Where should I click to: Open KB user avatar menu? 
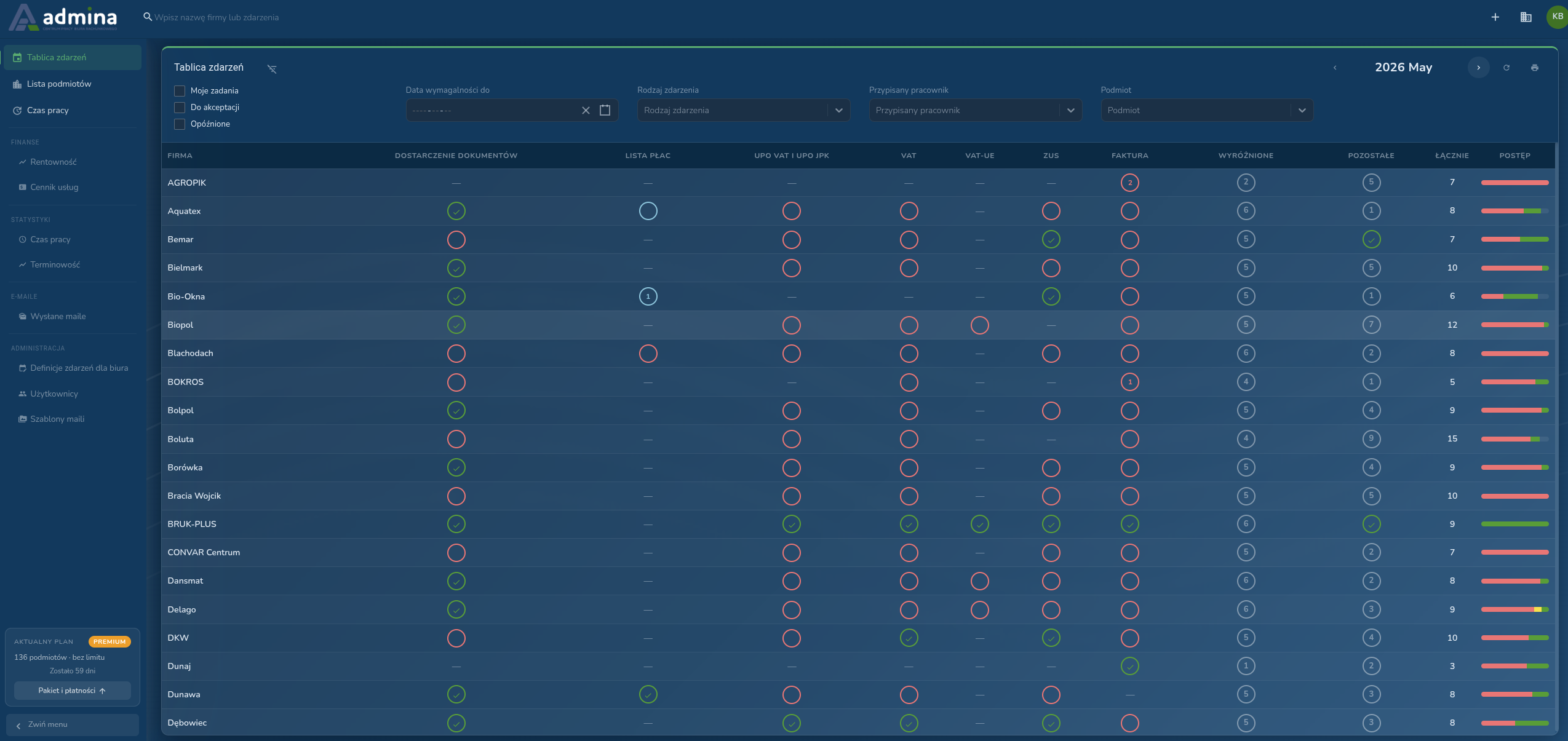(1558, 17)
